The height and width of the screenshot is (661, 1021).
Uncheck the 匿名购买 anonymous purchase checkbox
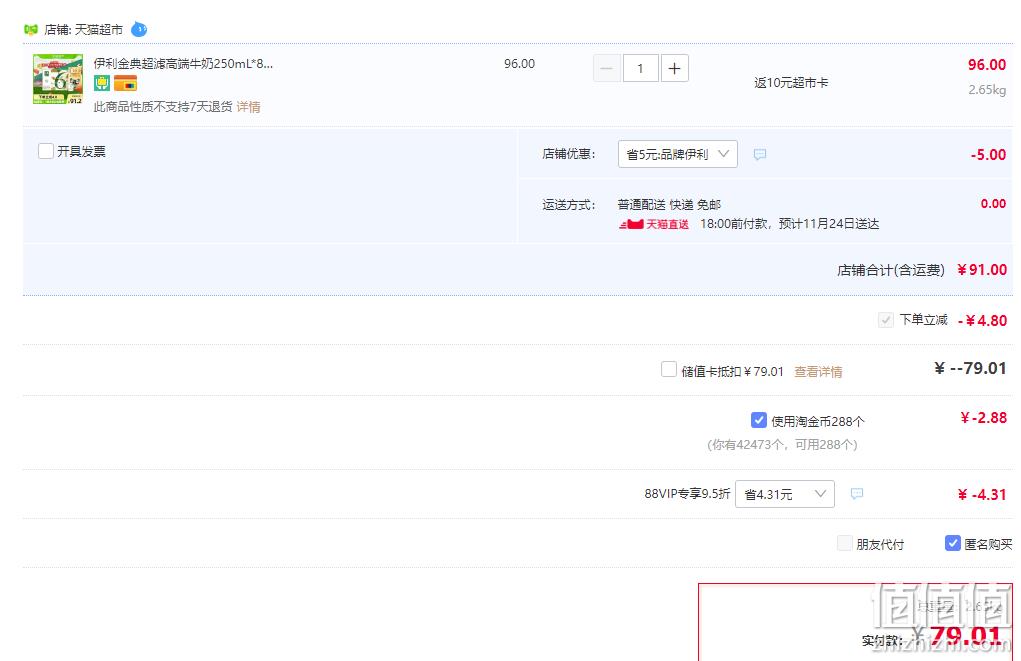click(x=953, y=543)
